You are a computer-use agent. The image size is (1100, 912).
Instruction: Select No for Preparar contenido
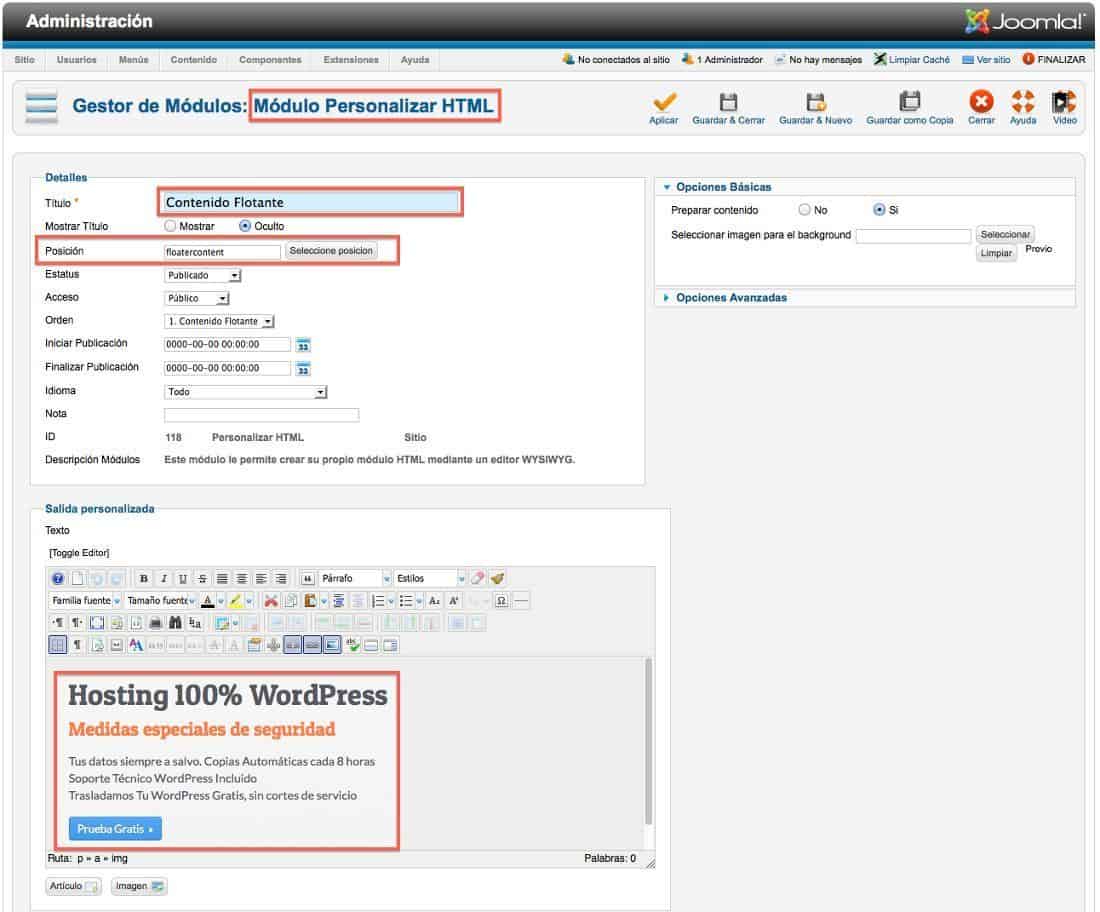[x=804, y=210]
